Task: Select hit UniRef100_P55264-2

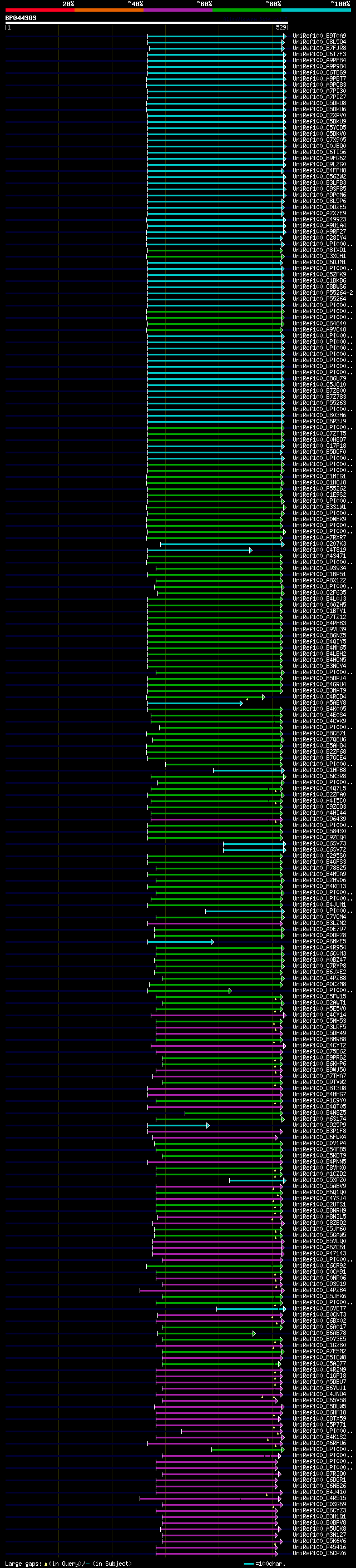Action: tap(323, 293)
